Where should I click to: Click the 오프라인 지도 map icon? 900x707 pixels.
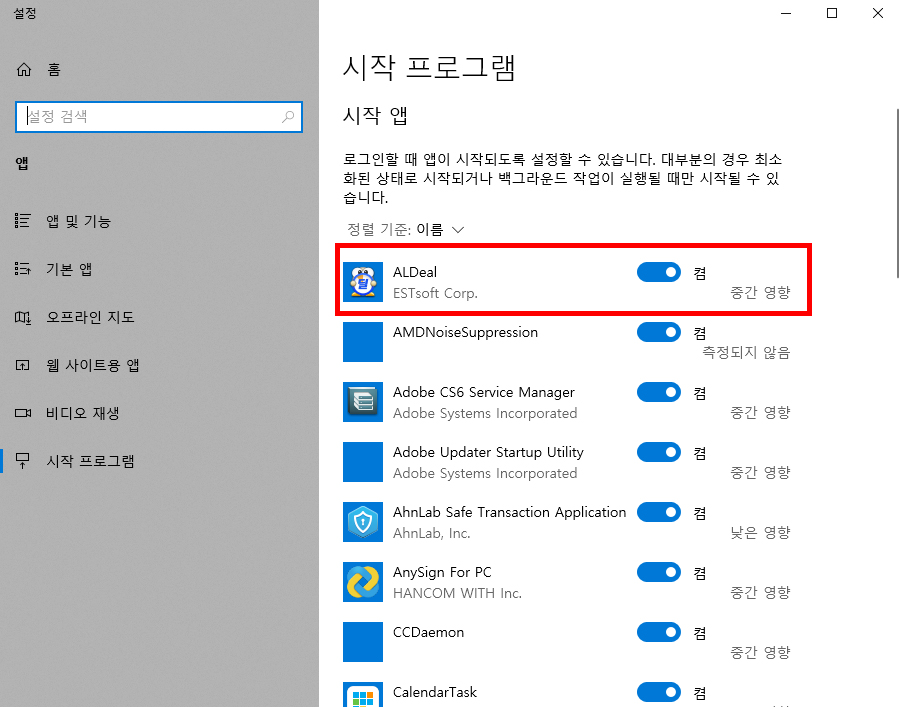(x=23, y=317)
